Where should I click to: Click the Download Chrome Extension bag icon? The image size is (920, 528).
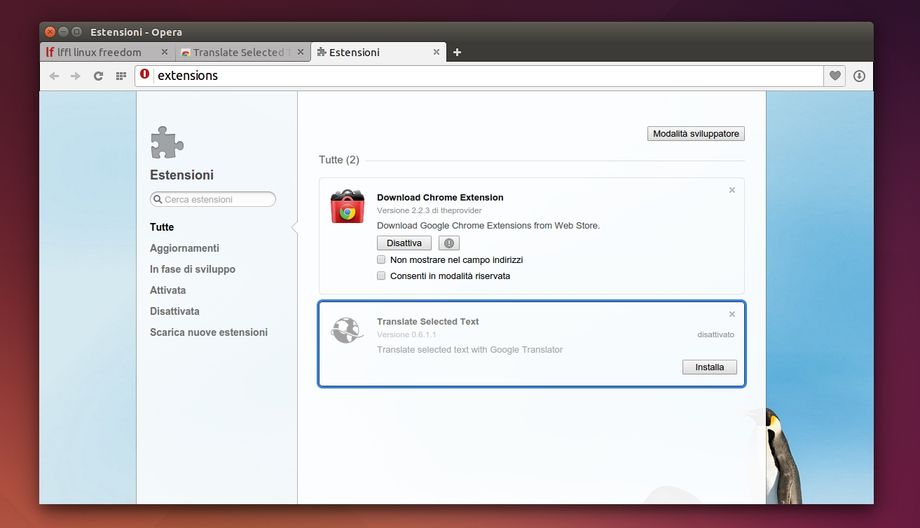click(x=347, y=207)
